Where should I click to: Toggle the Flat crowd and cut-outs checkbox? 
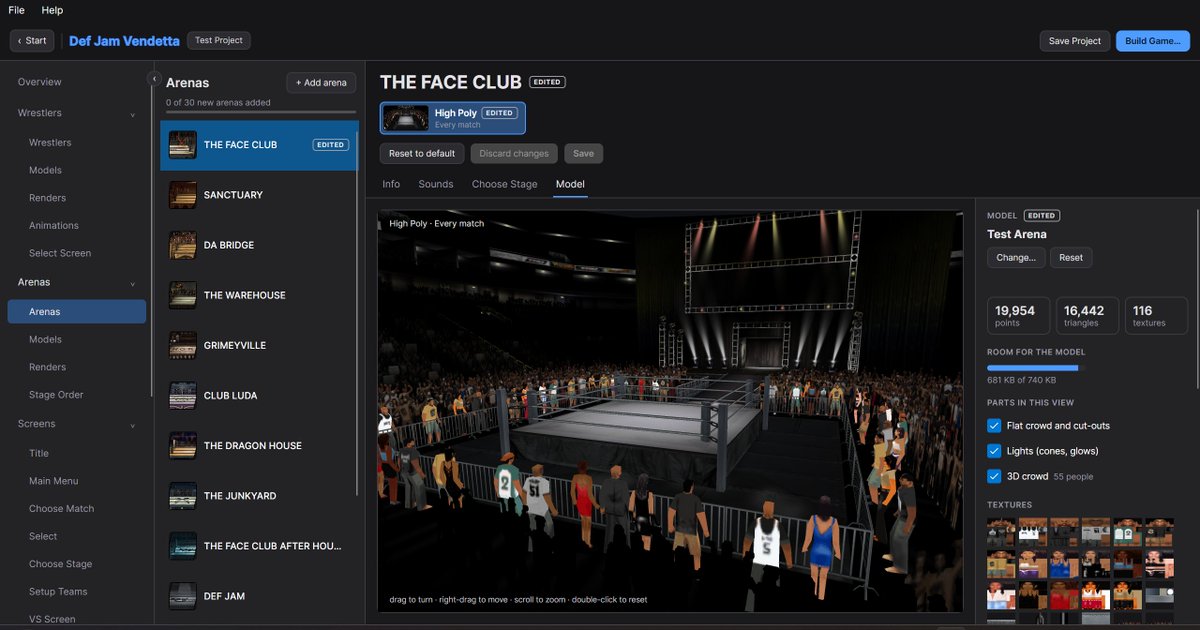pyautogui.click(x=994, y=426)
